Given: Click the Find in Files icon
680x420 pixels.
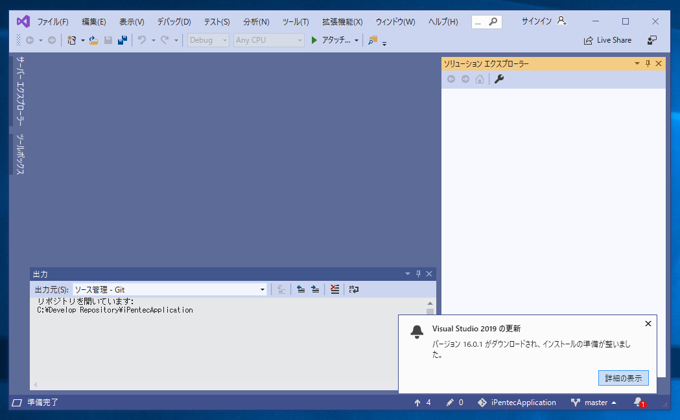Looking at the screenshot, I should click(373, 40).
